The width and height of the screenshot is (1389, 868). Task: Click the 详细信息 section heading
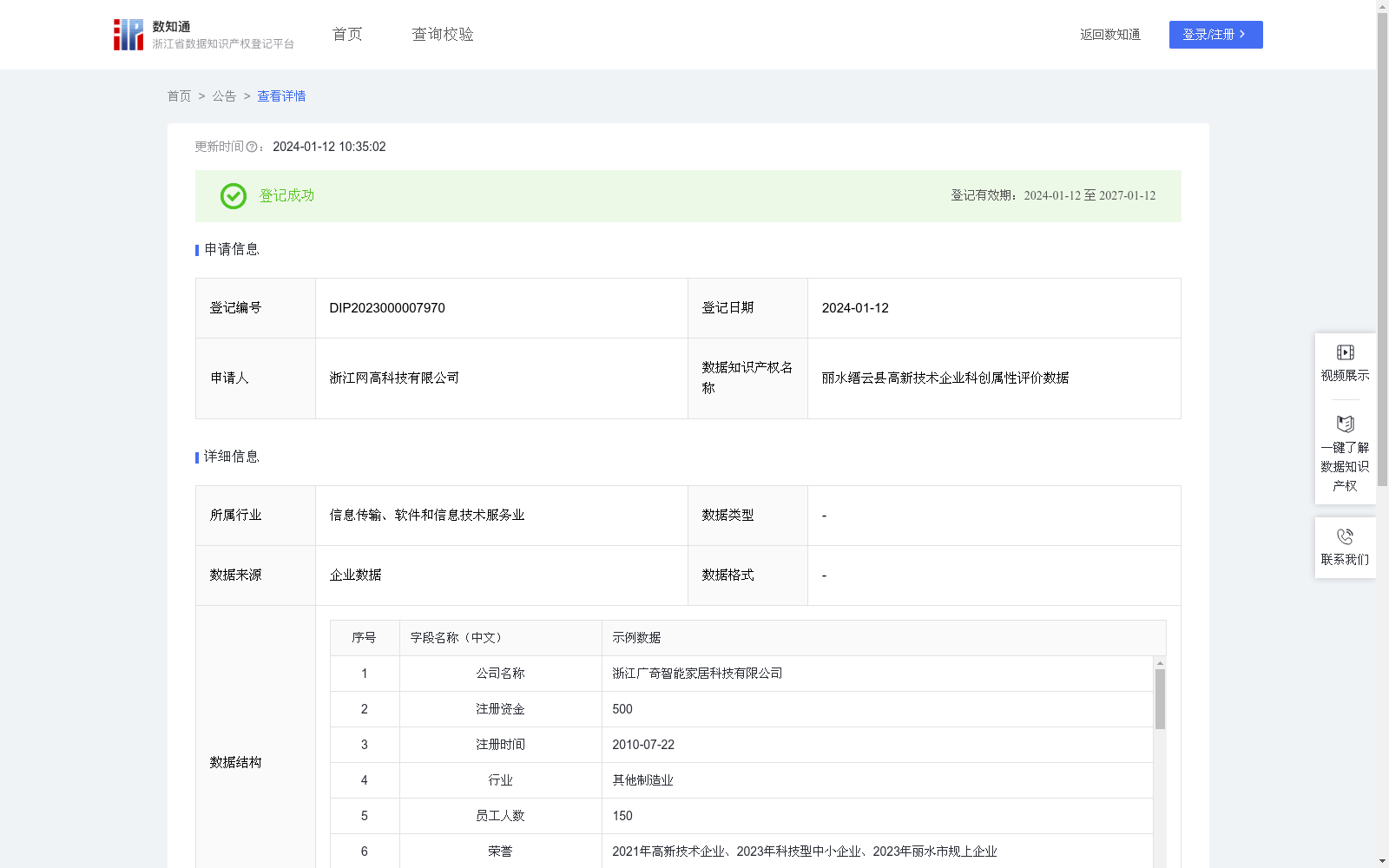pos(232,457)
